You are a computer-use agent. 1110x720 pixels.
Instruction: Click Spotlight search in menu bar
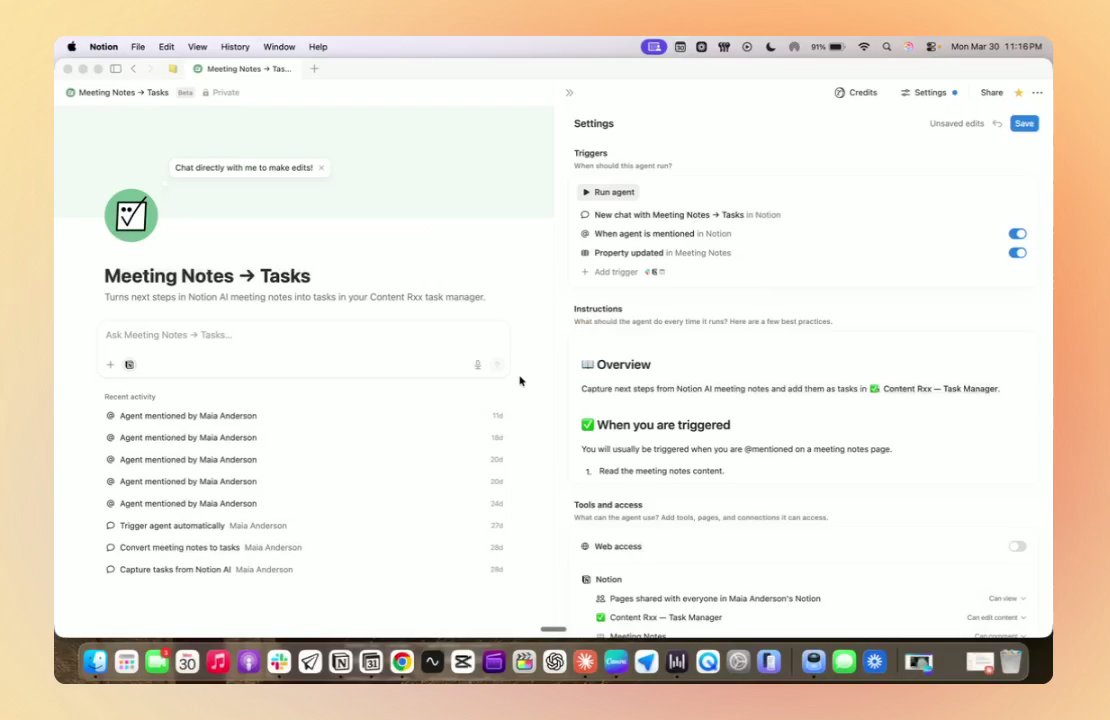[886, 47]
